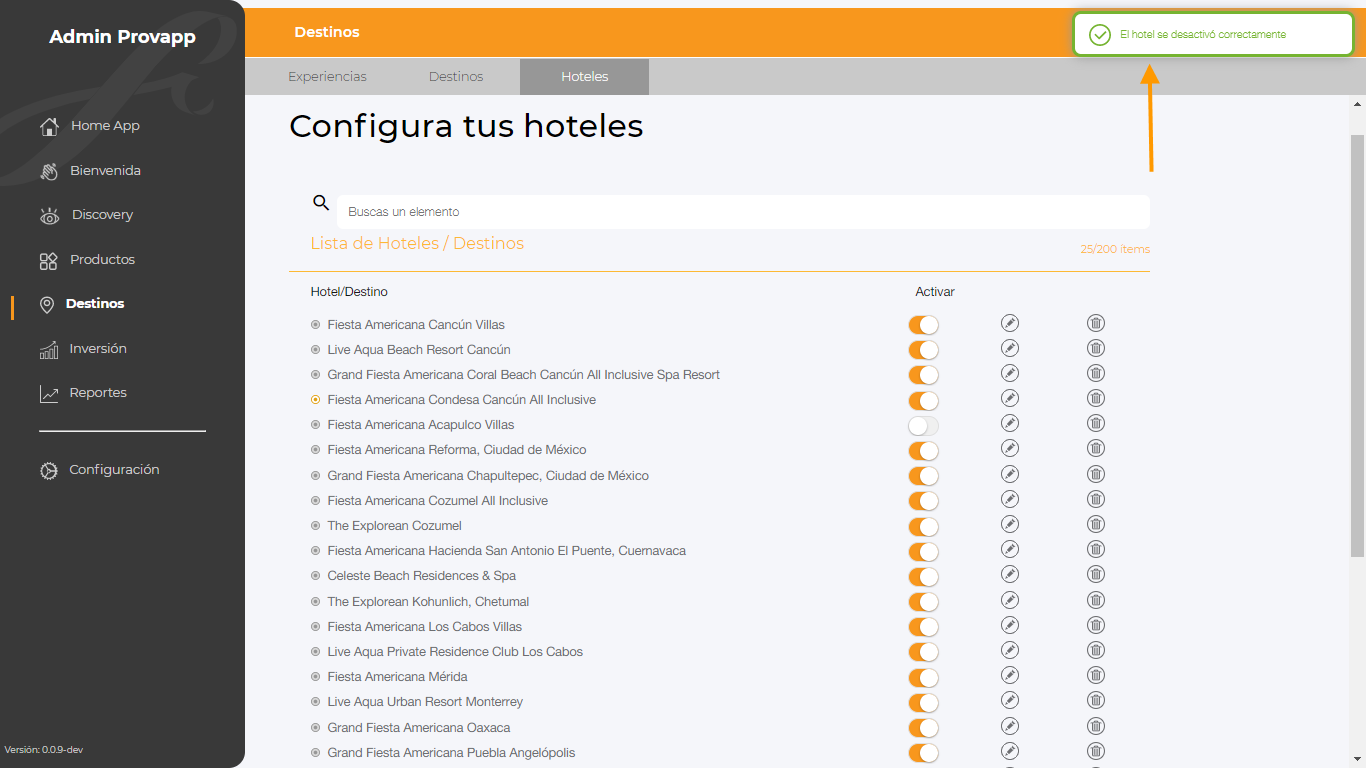Viewport: 1366px width, 768px height.
Task: Open Bienvenida waving hand icon
Action: [x=49, y=171]
